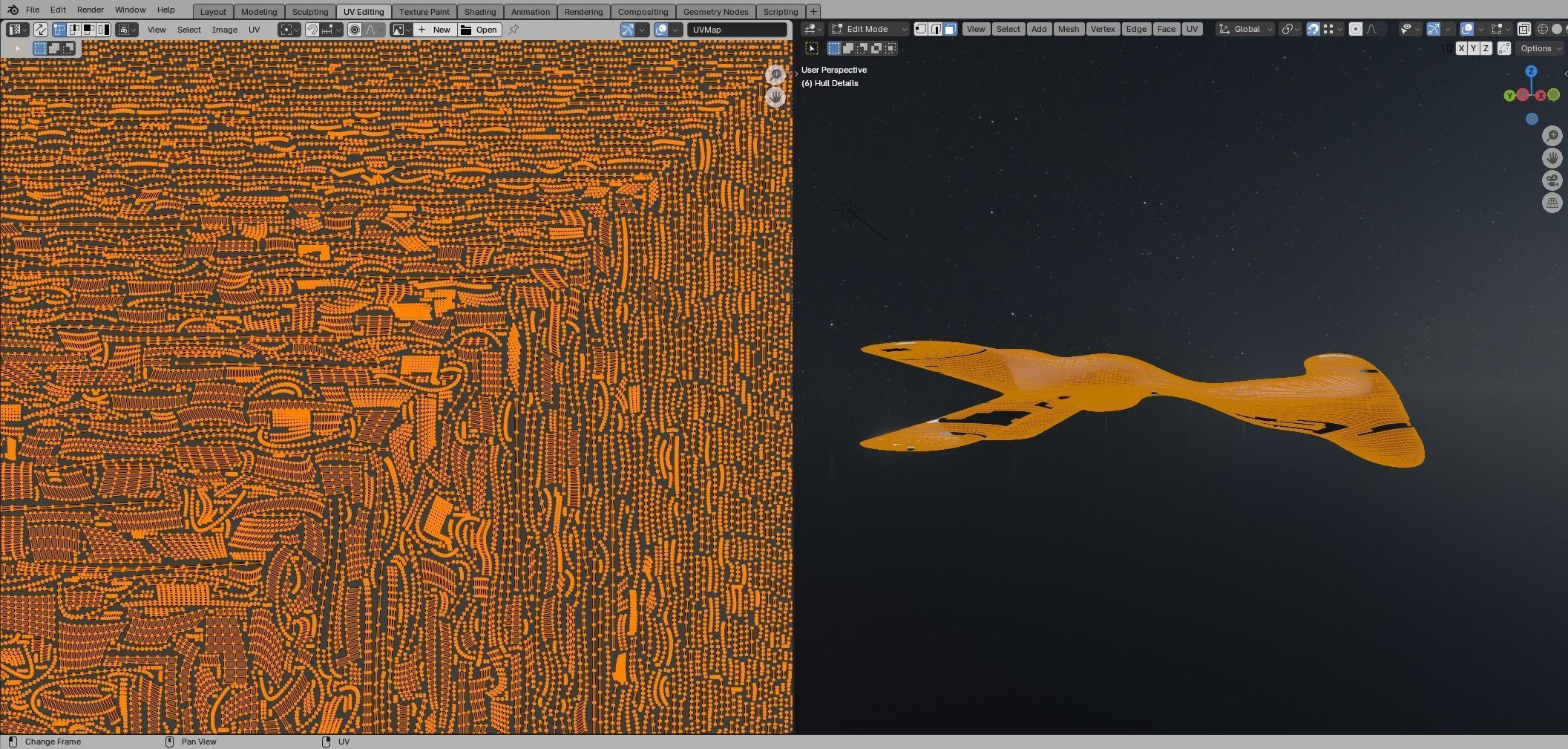Viewport: 1568px width, 749px height.
Task: Toggle X mirror axis button
Action: pos(1461,48)
